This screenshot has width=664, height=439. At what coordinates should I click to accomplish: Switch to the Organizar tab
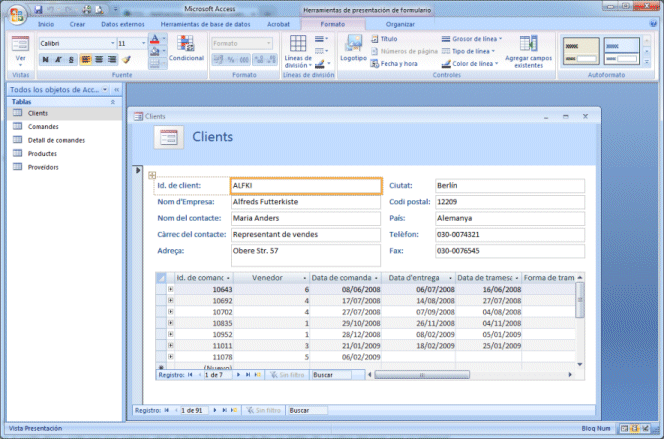(x=400, y=25)
